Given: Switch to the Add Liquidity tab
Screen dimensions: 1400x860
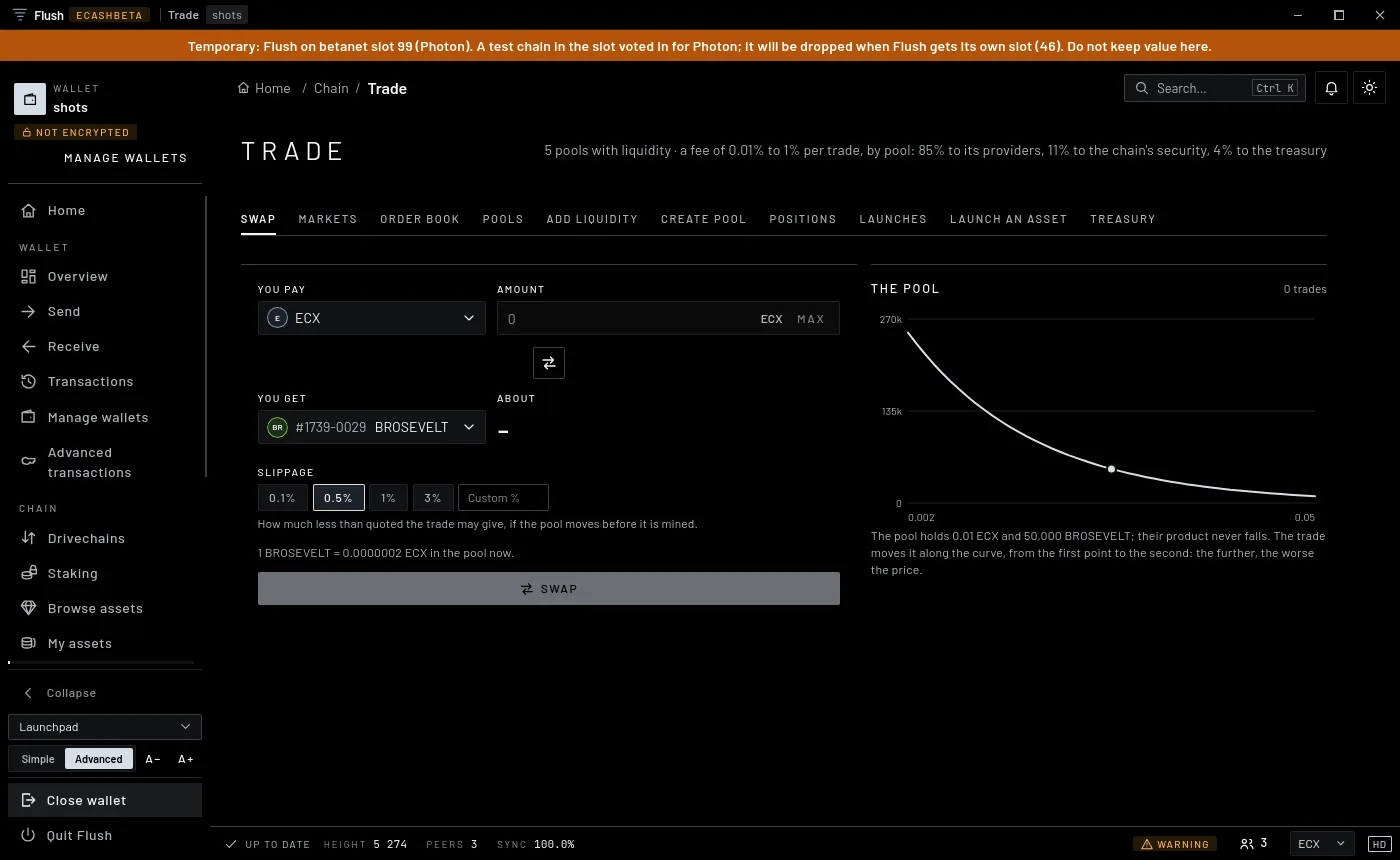Looking at the screenshot, I should (592, 219).
